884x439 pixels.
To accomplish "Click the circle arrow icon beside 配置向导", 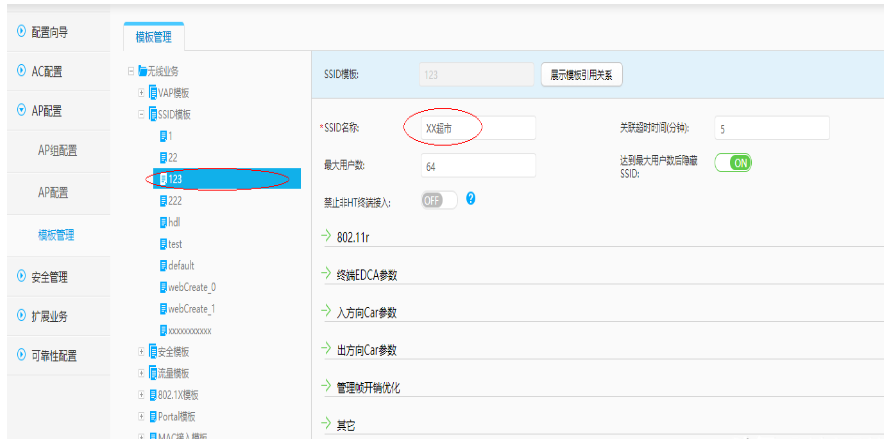I will click(x=21, y=32).
